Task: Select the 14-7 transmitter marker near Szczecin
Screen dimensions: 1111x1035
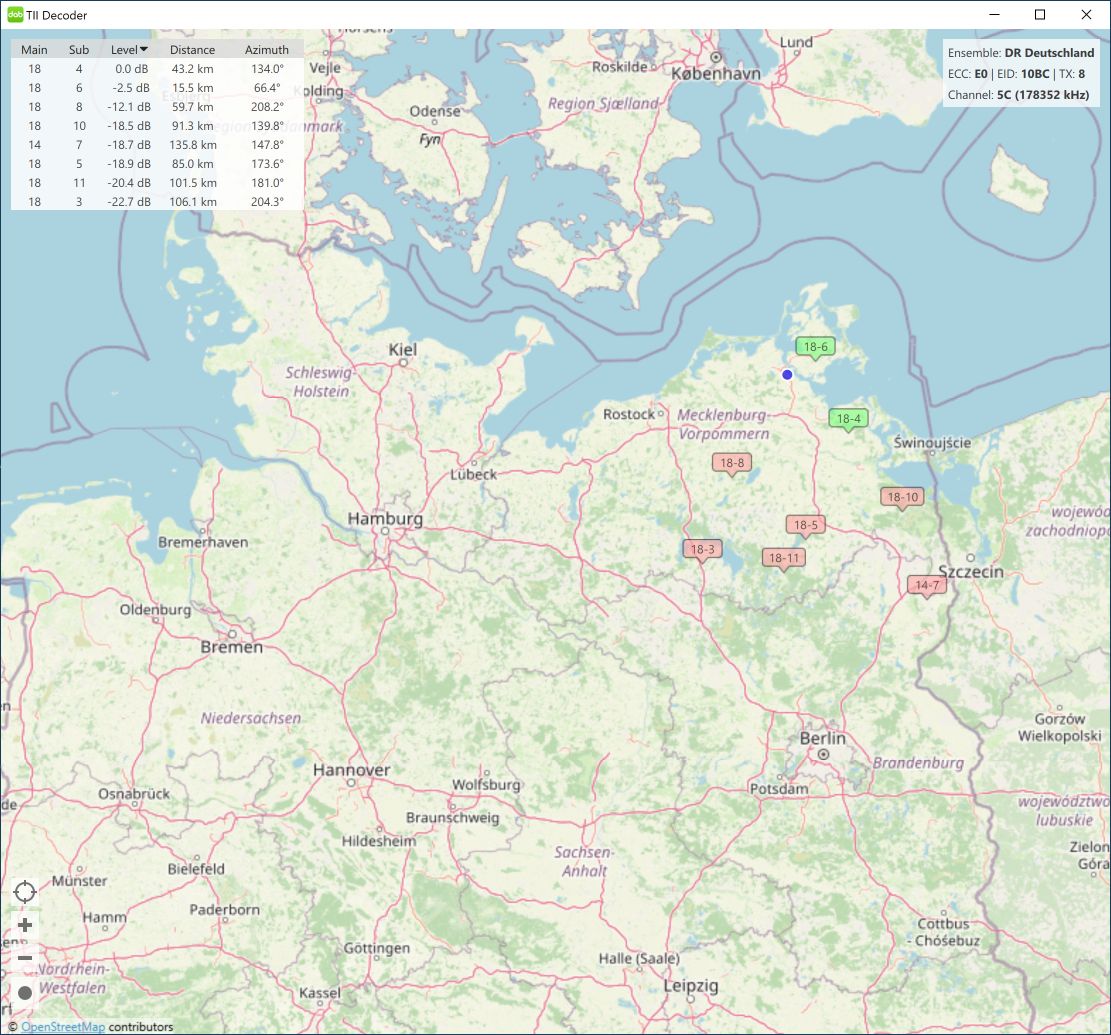Action: coord(927,585)
